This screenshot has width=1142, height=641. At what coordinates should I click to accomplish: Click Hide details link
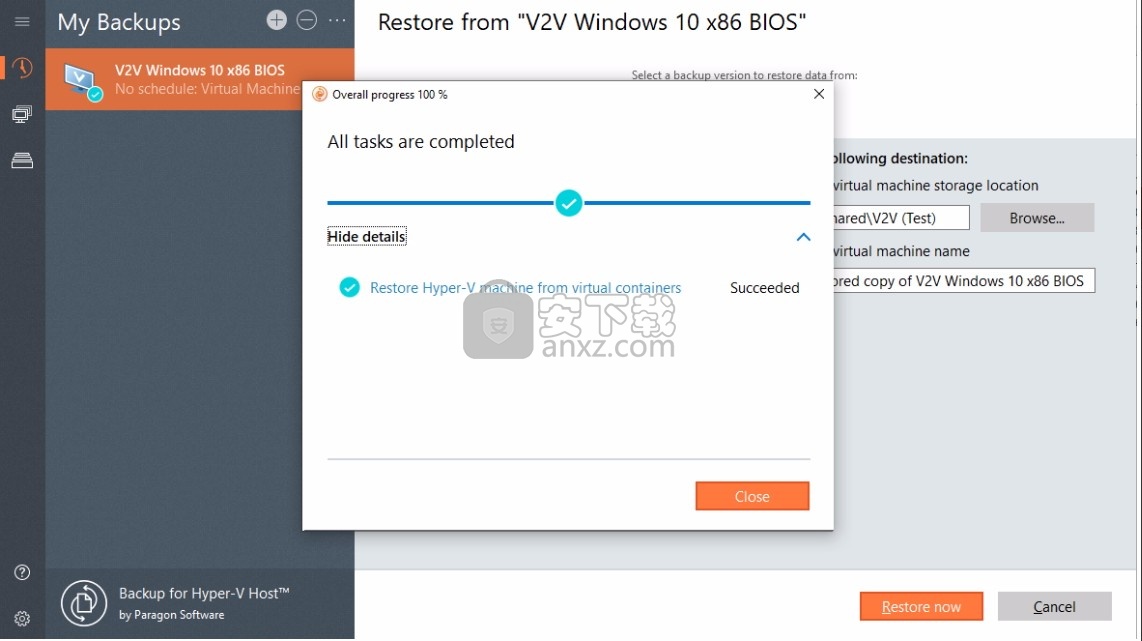pos(366,237)
